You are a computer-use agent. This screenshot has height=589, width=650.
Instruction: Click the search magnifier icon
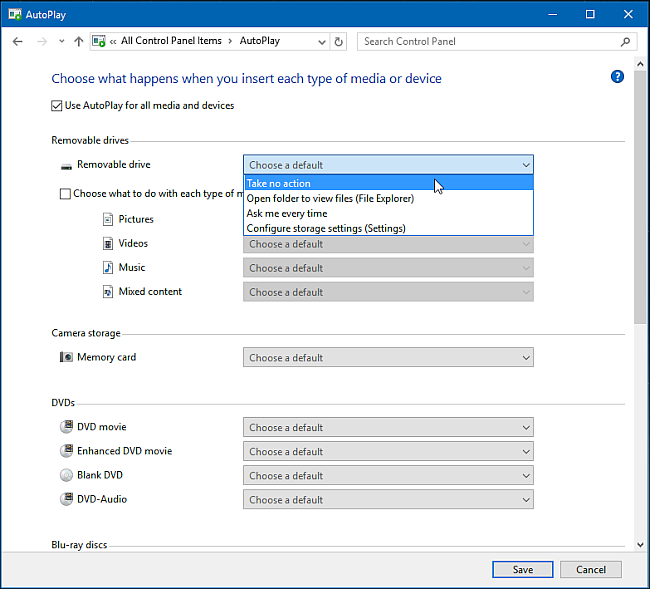[626, 41]
